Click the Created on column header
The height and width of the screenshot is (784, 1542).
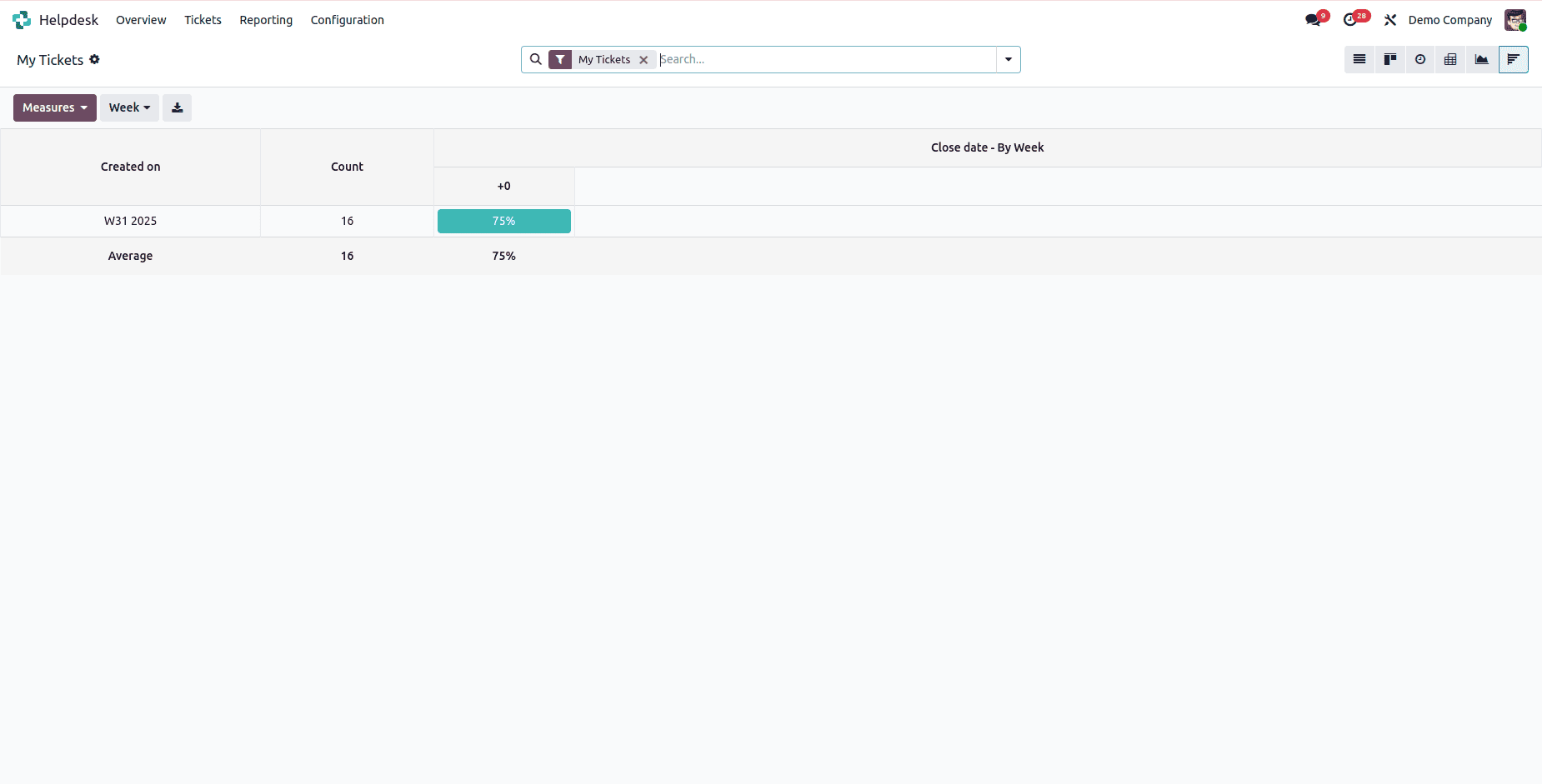(x=130, y=167)
